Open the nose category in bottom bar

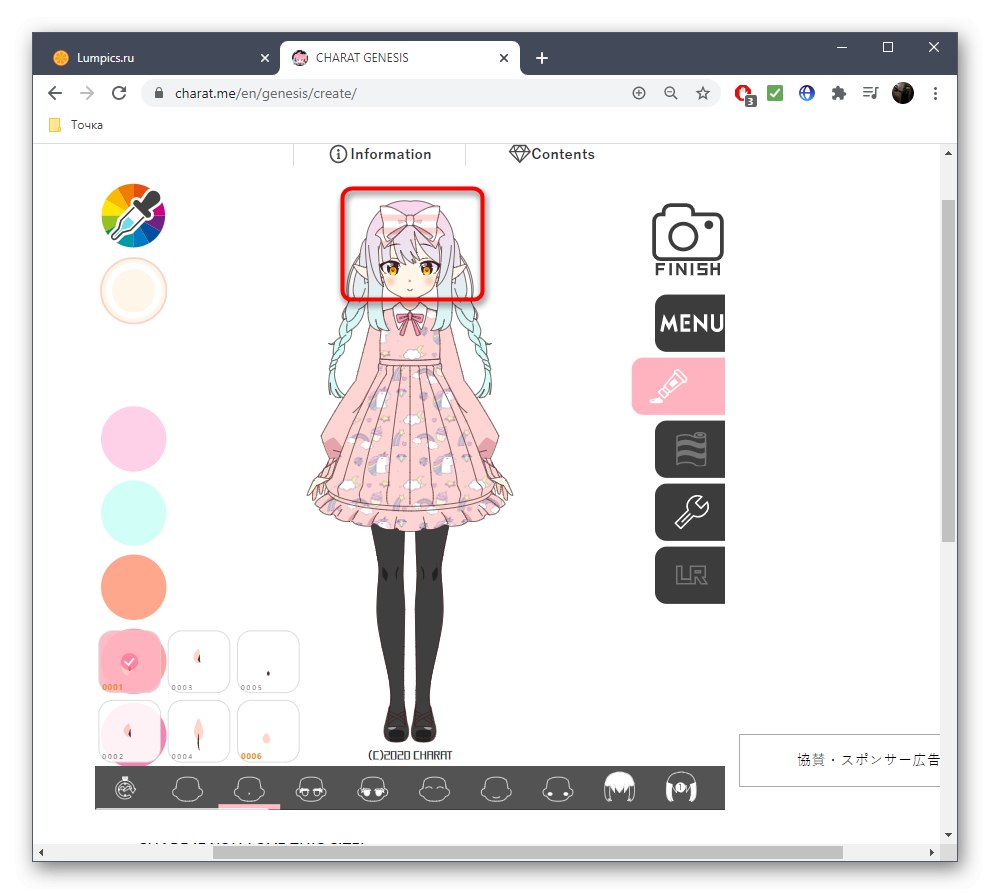click(x=249, y=788)
